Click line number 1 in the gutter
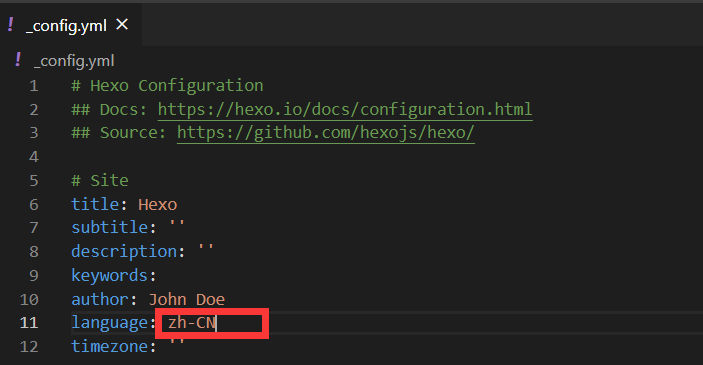Viewport: 703px width, 365px height. click(34, 86)
